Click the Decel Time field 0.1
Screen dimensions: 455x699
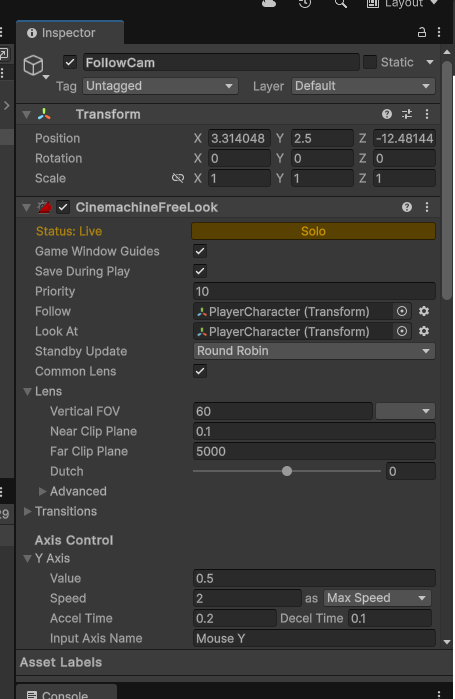coord(390,618)
